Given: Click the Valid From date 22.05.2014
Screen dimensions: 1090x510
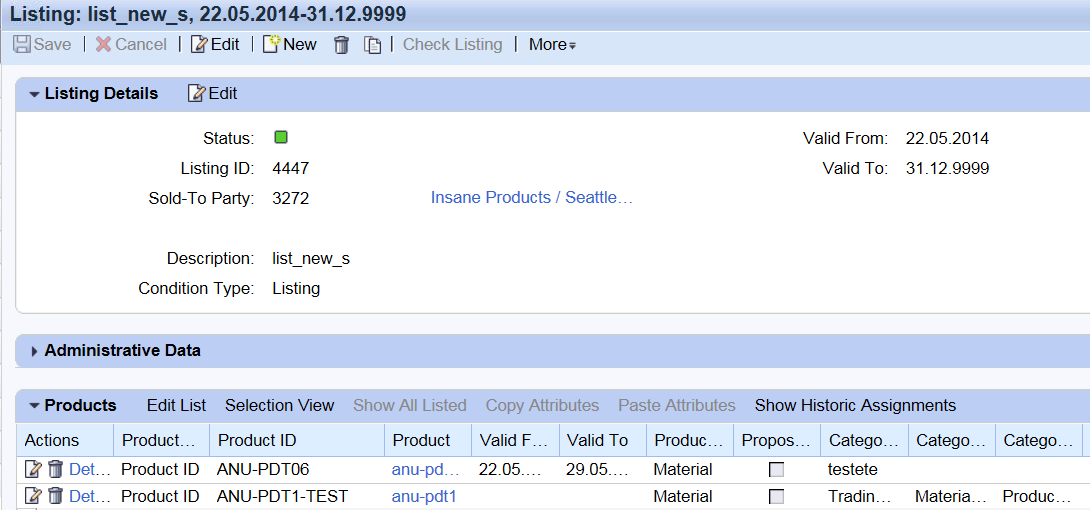Looking at the screenshot, I should click(x=947, y=138).
